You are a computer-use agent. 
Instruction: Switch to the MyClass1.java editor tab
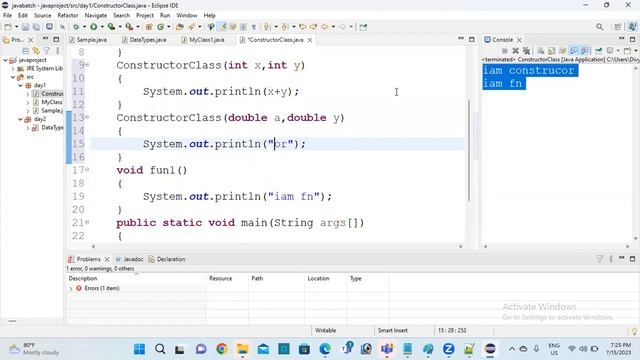coord(203,40)
